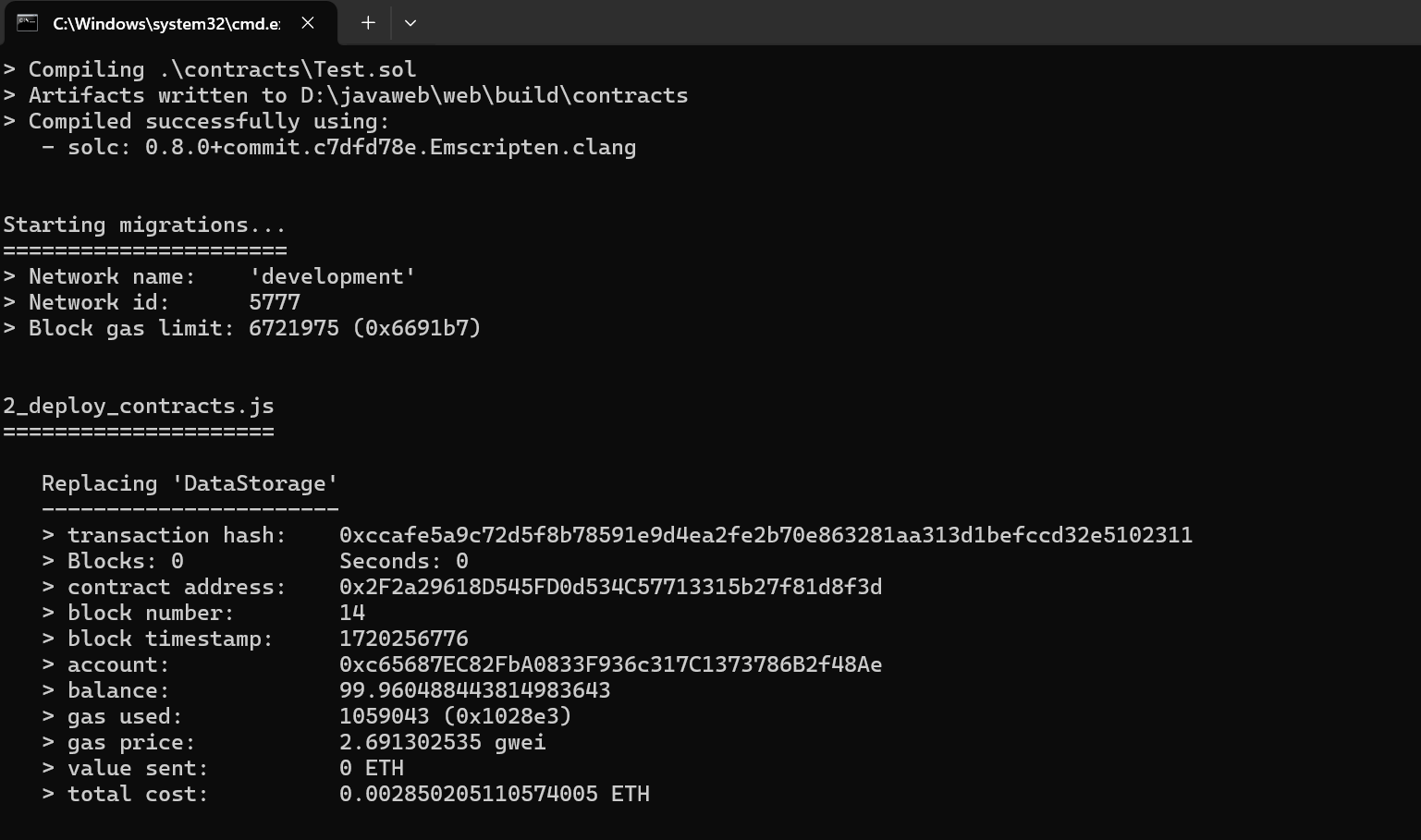The image size is (1421, 840).
Task: Expand the new tab profile dropdown chevron
Action: pyautogui.click(x=410, y=23)
